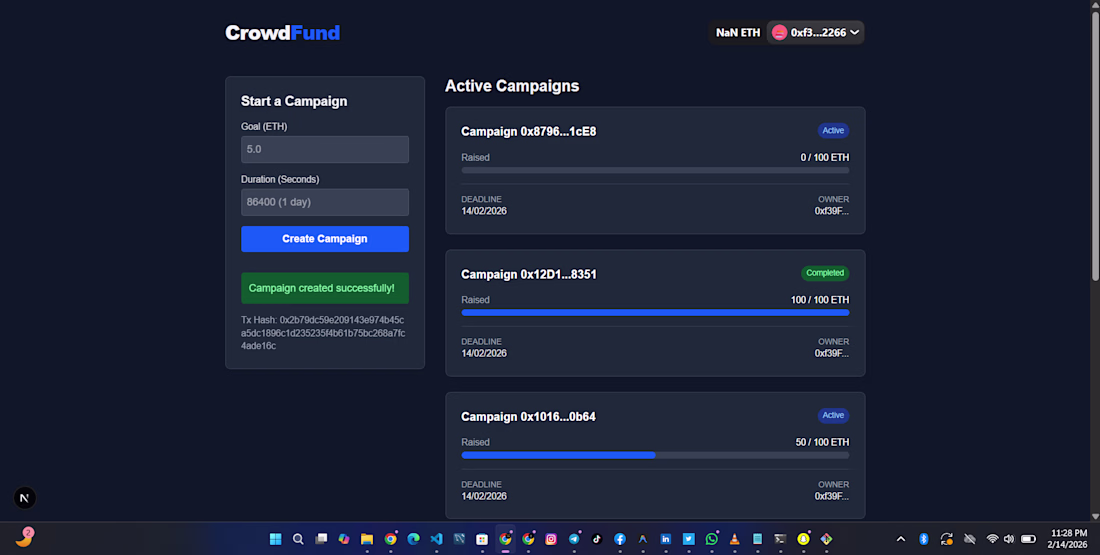Open Campaign 0x12D1...8351 title
The image size is (1100, 555).
pyautogui.click(x=528, y=274)
